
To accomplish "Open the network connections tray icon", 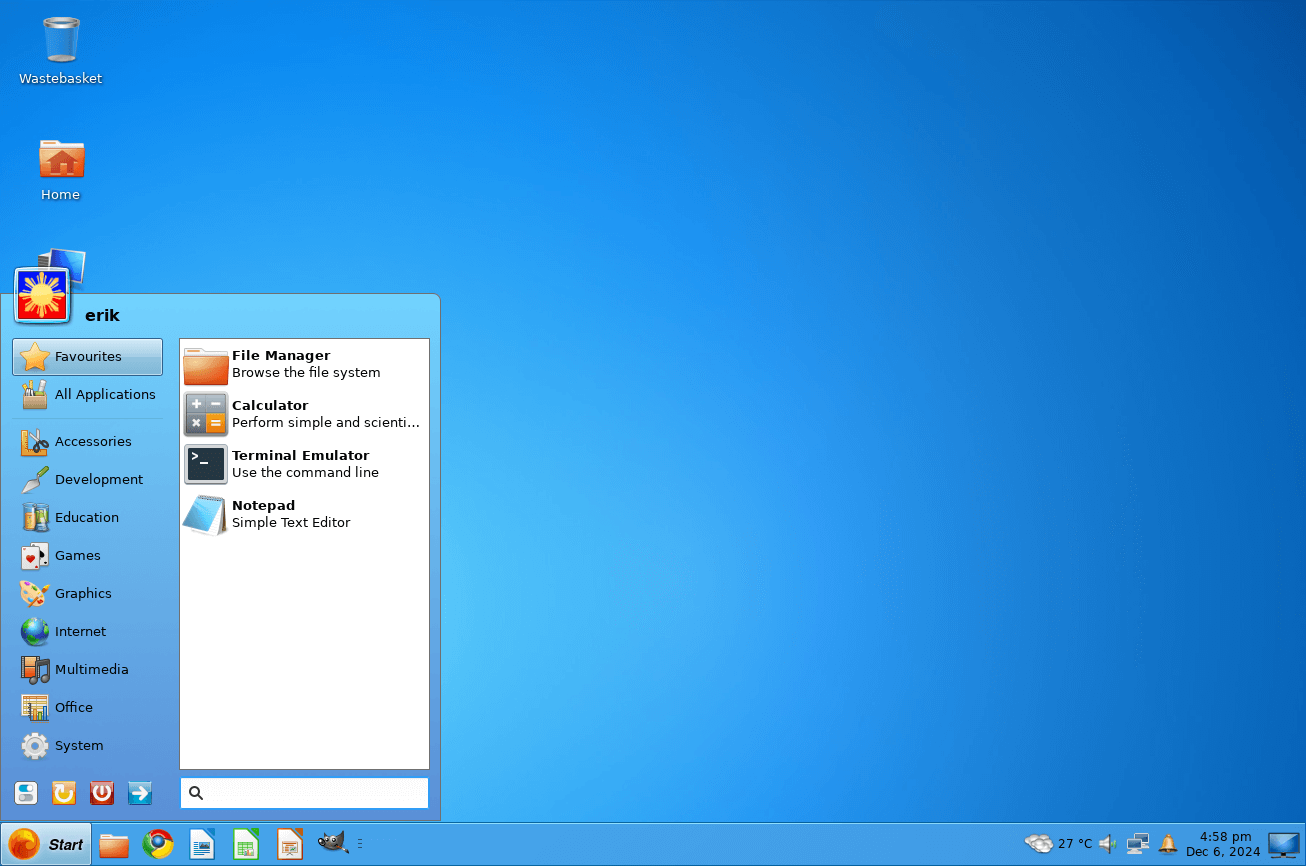I will pos(1138,844).
